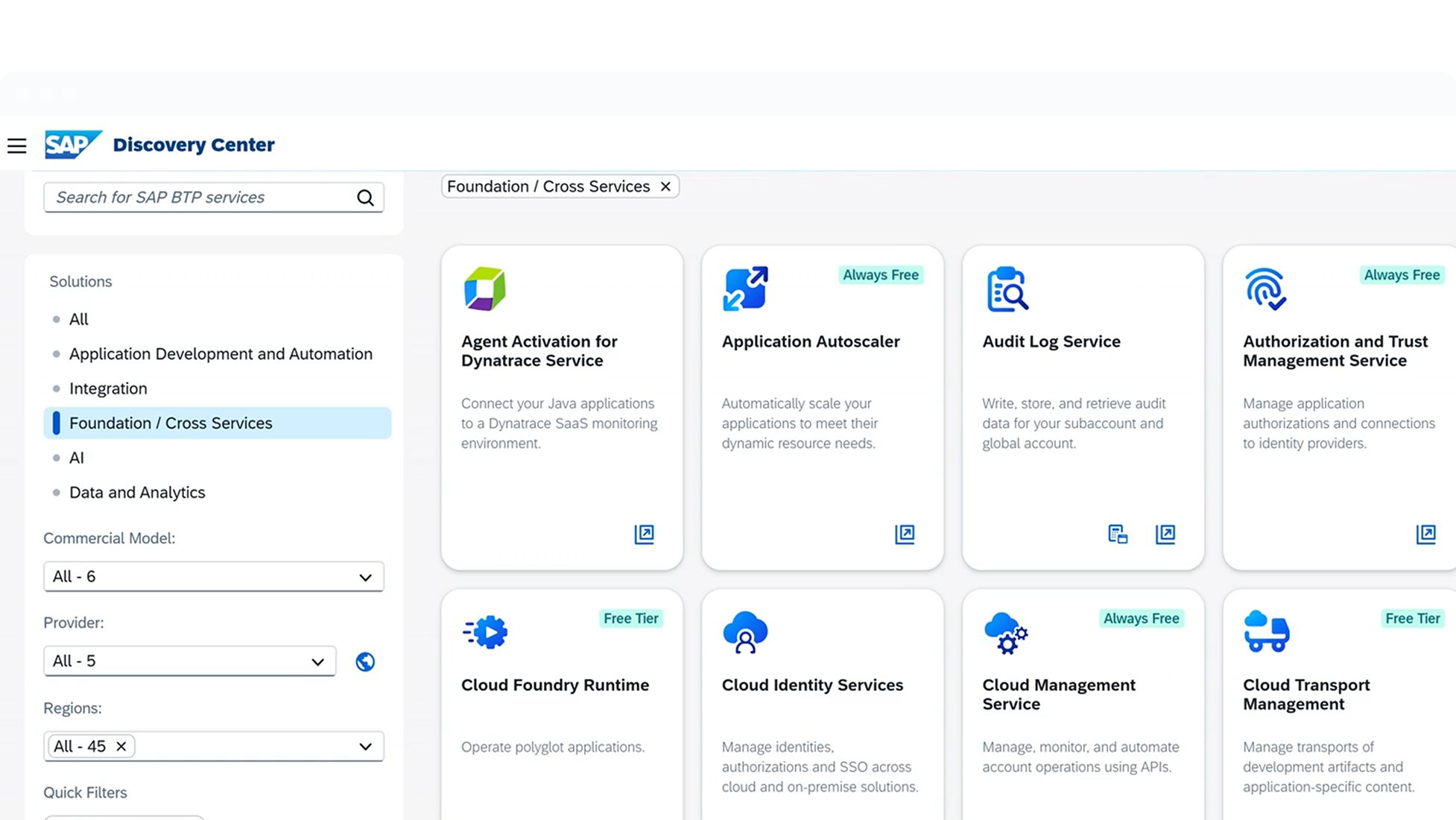1456x820 pixels.
Task: Click the globe icon beside Provider
Action: pyautogui.click(x=365, y=662)
